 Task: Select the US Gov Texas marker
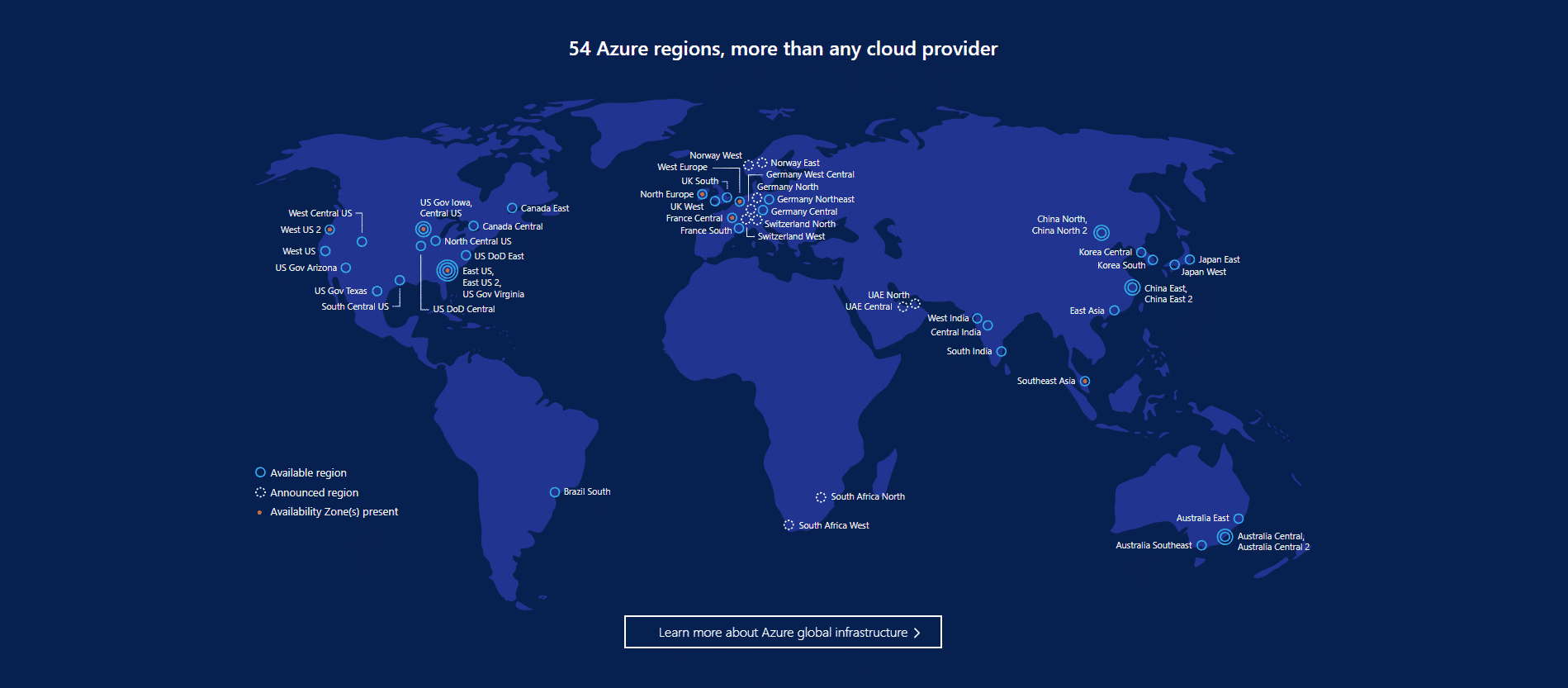click(377, 291)
